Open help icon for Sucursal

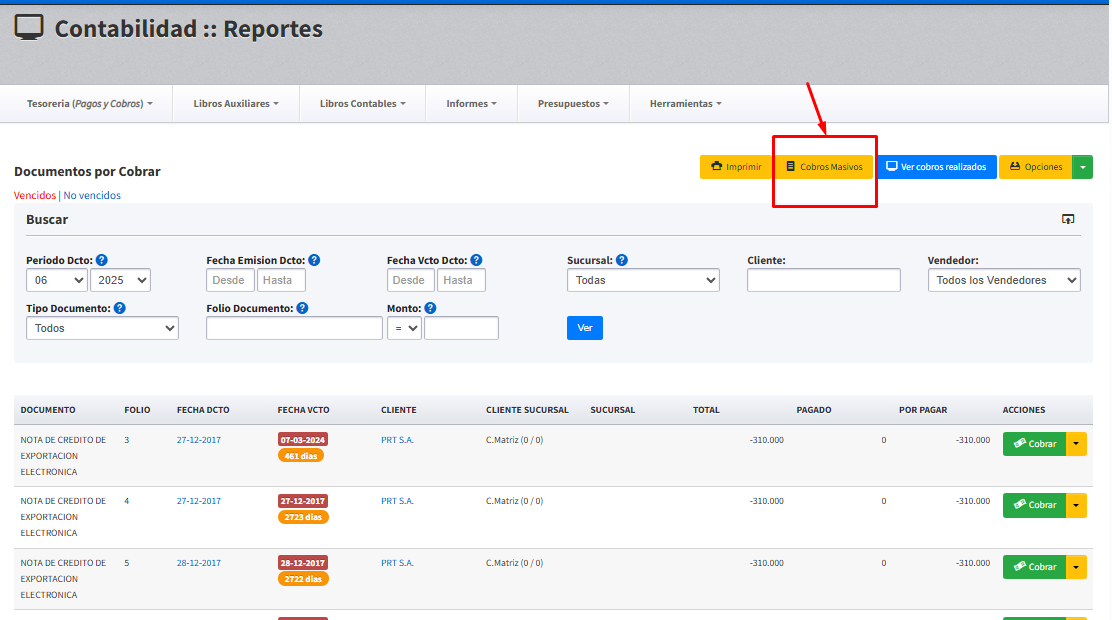click(x=622, y=260)
